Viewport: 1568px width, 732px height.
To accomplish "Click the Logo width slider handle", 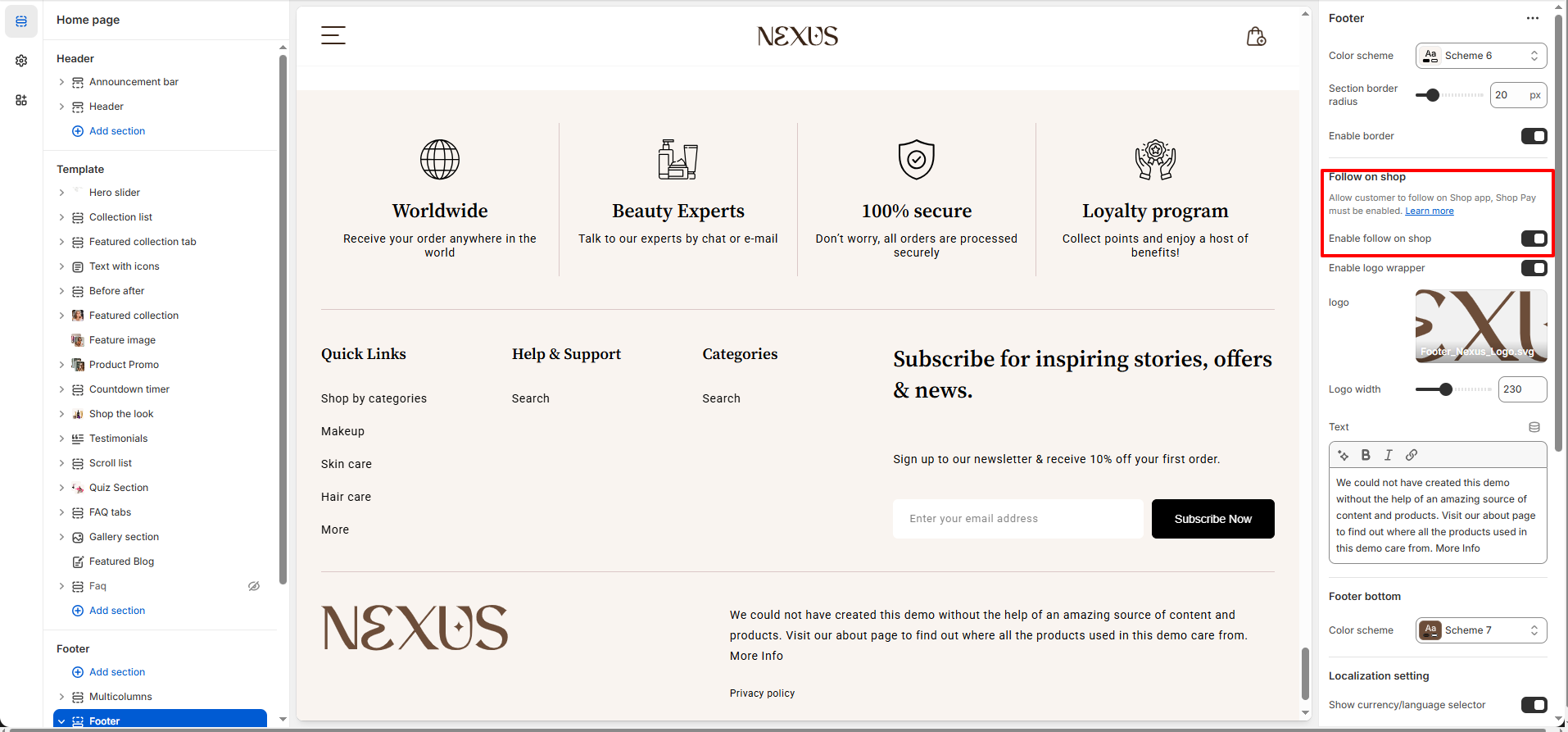I will [x=1446, y=389].
